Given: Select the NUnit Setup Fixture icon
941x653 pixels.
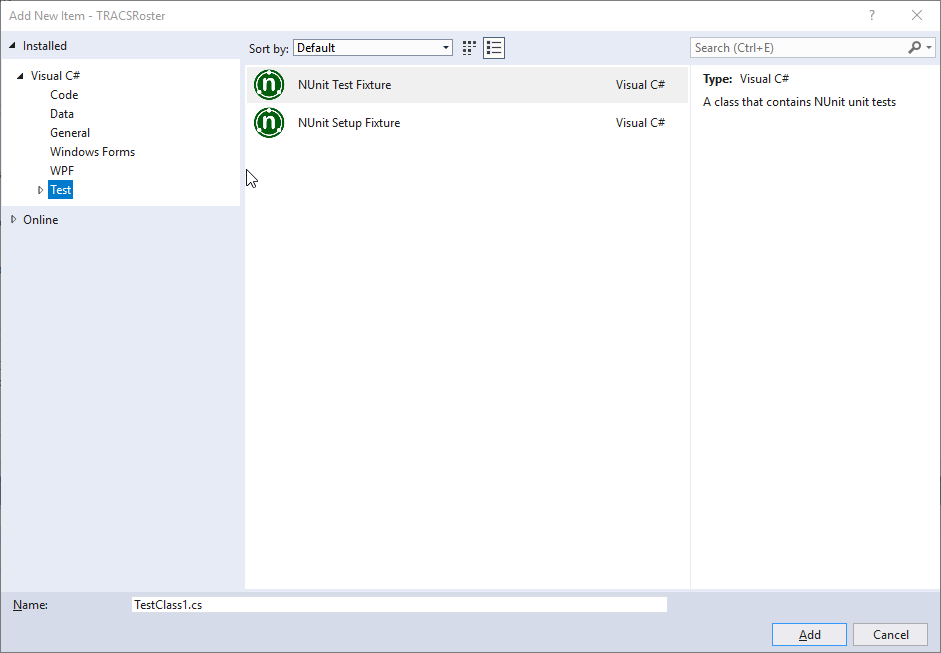Looking at the screenshot, I should tap(269, 122).
